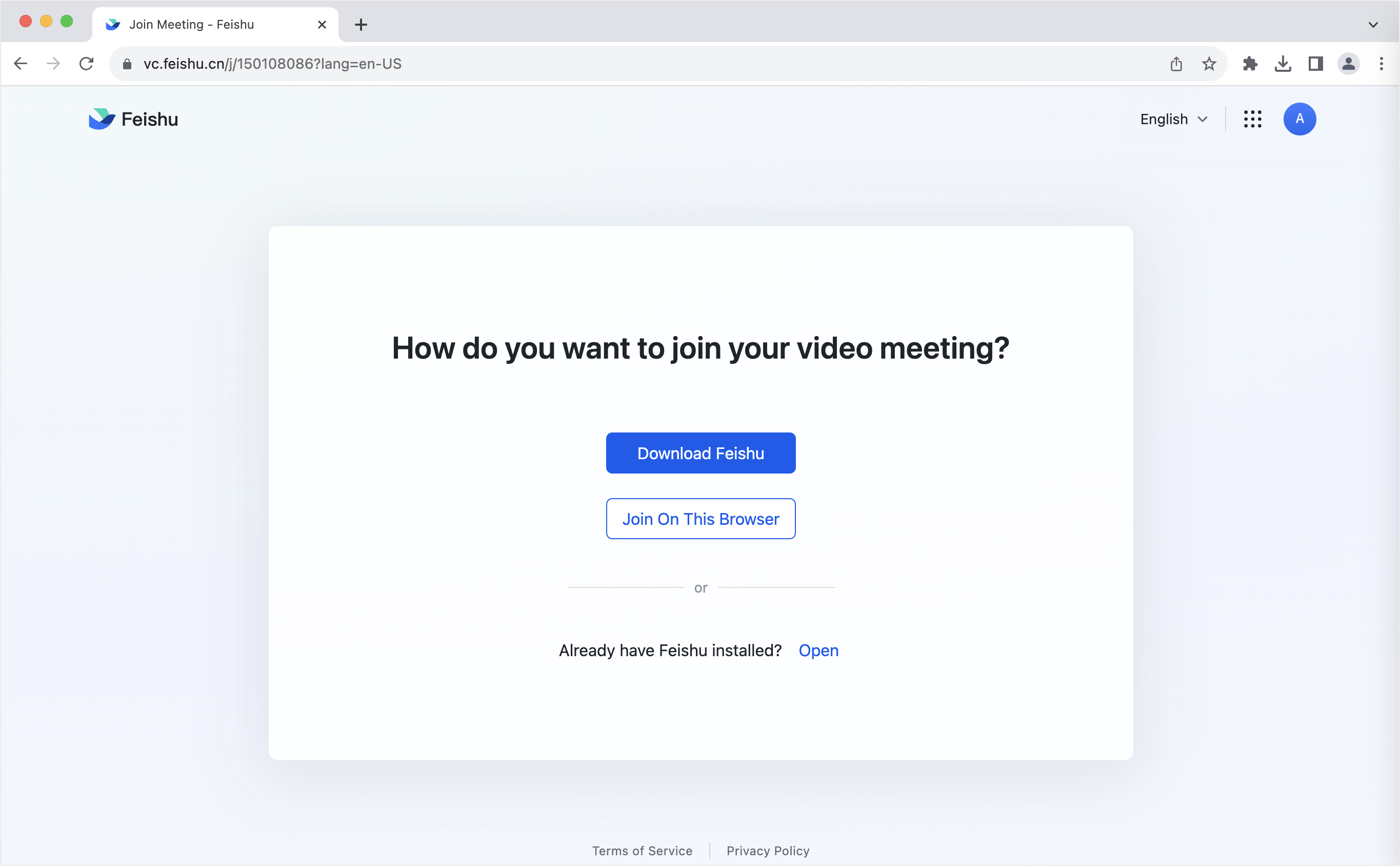Screen dimensions: 1400x866
Task: Click the side panel icon
Action: pos(1315,64)
